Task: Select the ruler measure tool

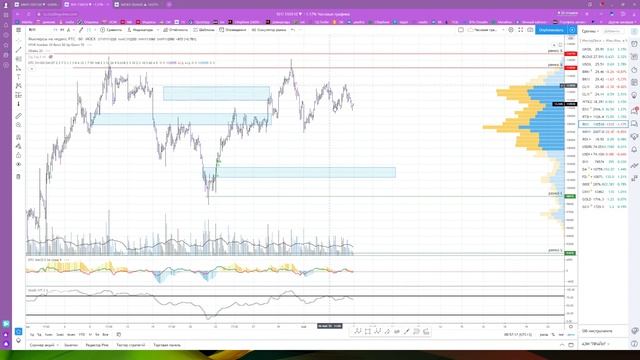Action: [18, 116]
